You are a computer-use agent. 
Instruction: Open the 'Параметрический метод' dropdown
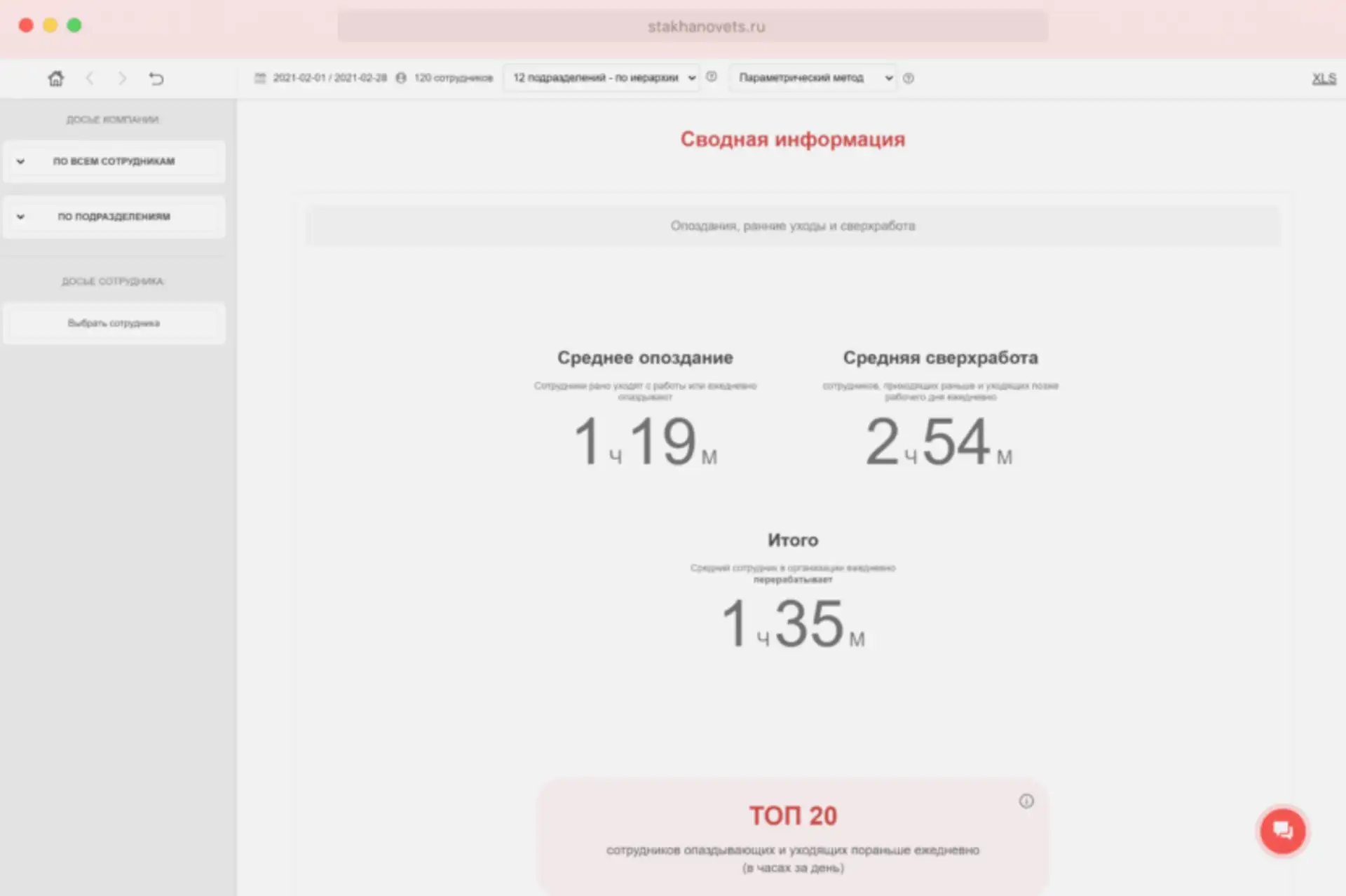pyautogui.click(x=813, y=78)
